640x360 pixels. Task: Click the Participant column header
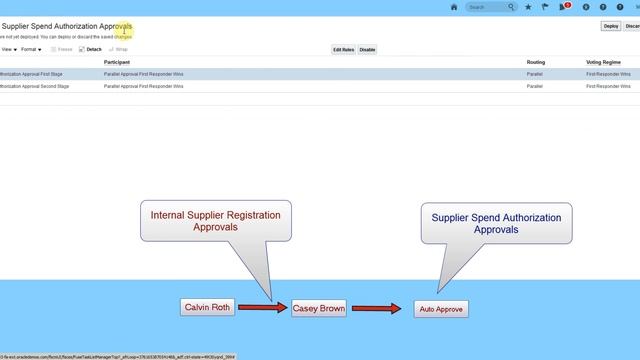click(117, 62)
